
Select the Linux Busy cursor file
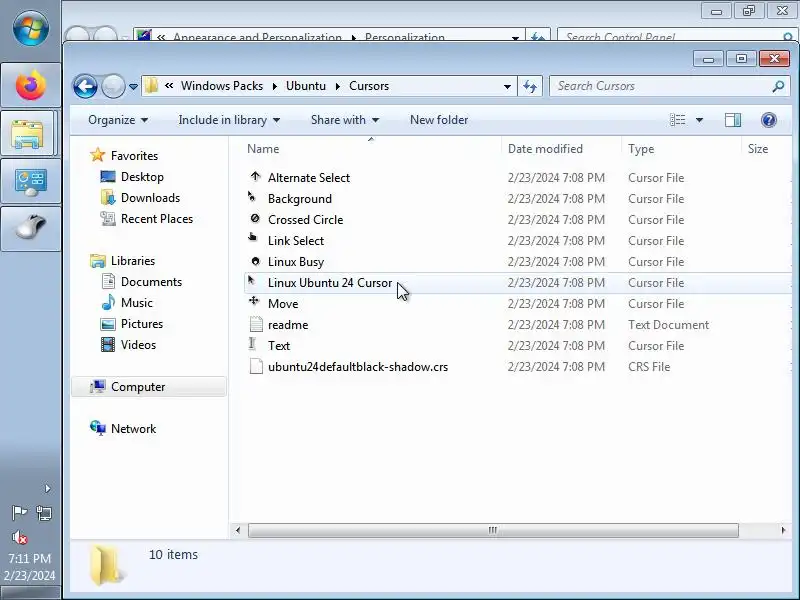[296, 262]
